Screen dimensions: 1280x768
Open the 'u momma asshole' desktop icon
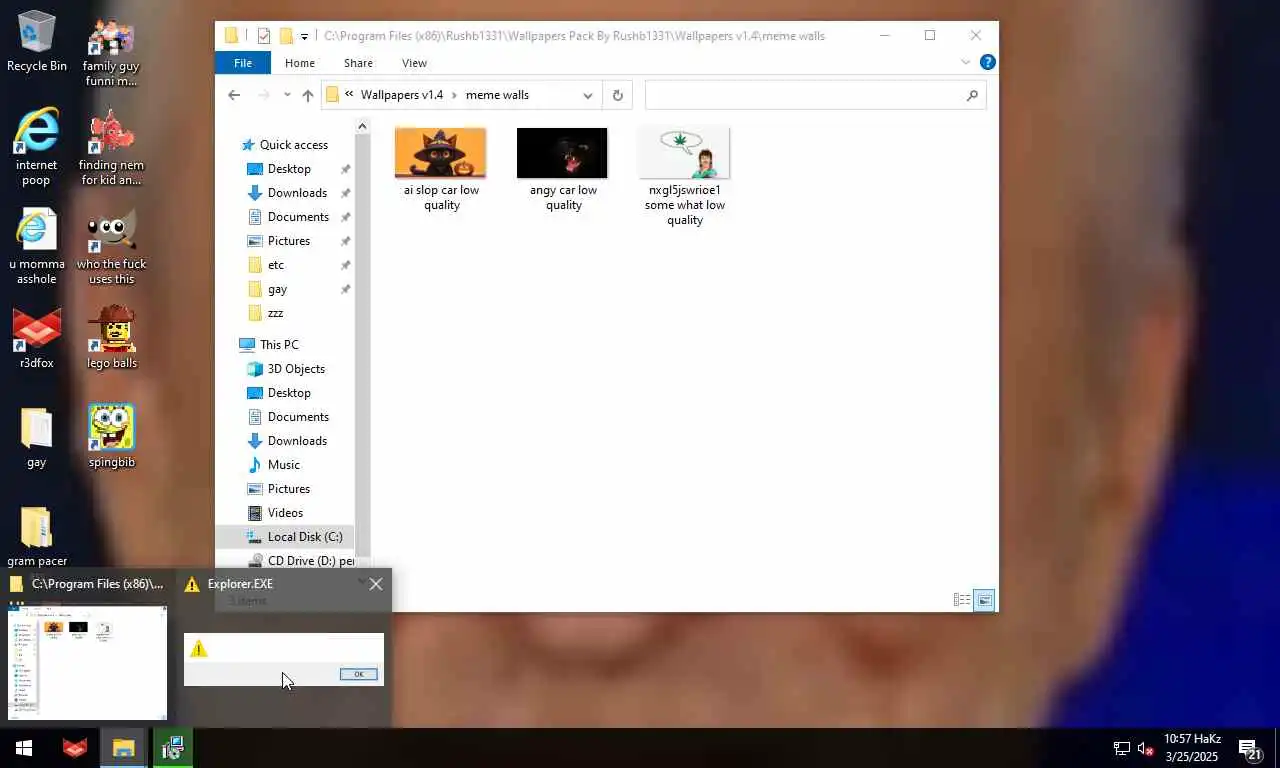tap(36, 246)
